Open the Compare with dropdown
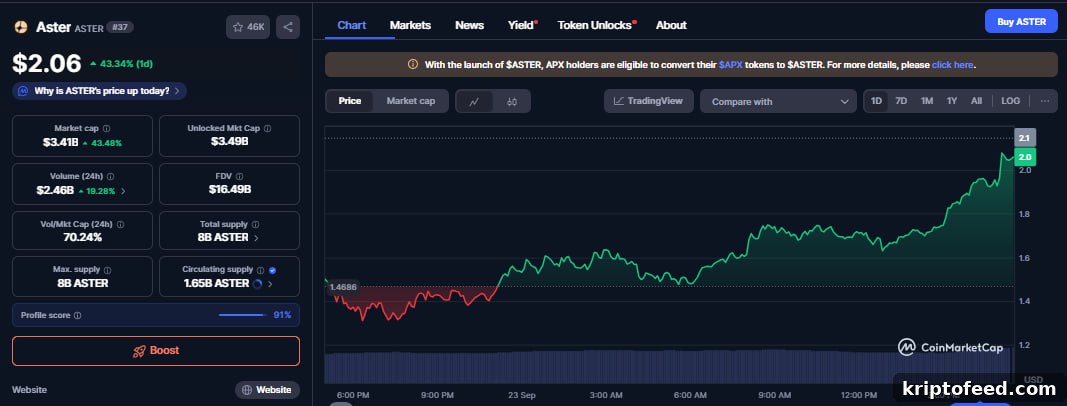 (x=778, y=101)
